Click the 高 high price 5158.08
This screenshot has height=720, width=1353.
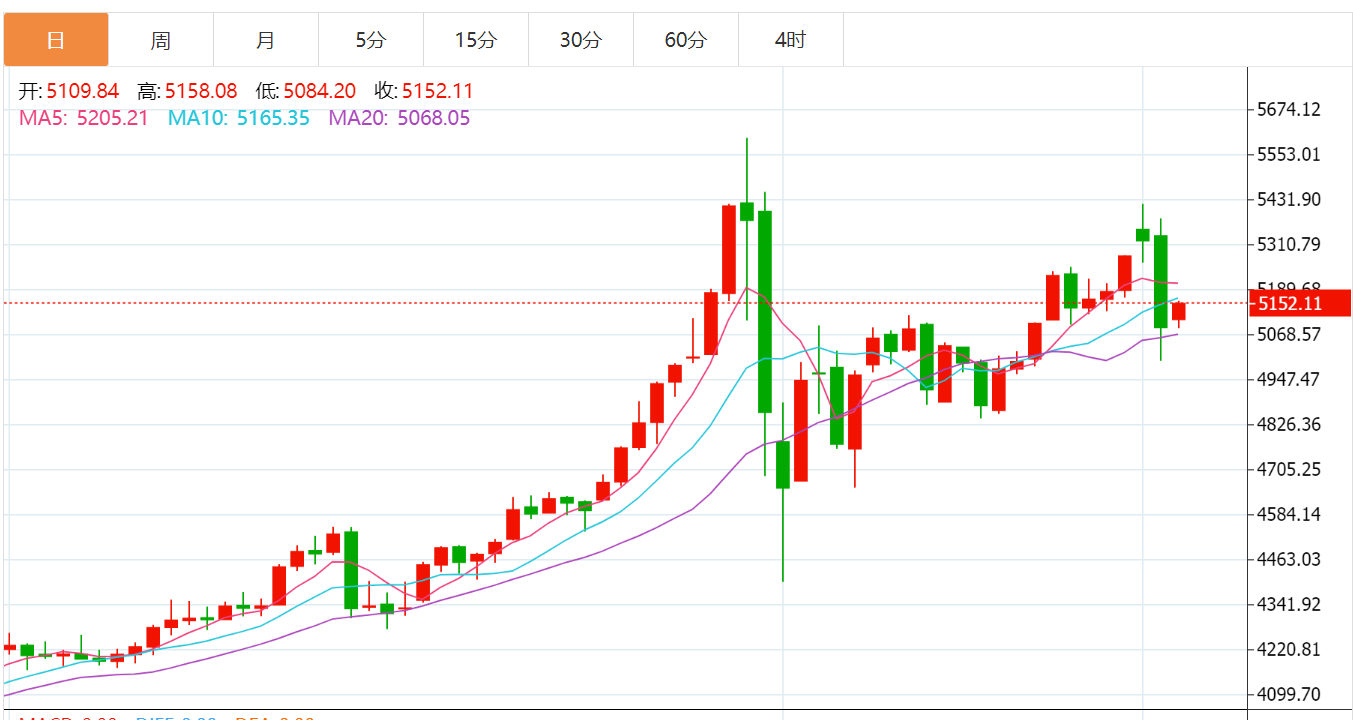pos(201,91)
